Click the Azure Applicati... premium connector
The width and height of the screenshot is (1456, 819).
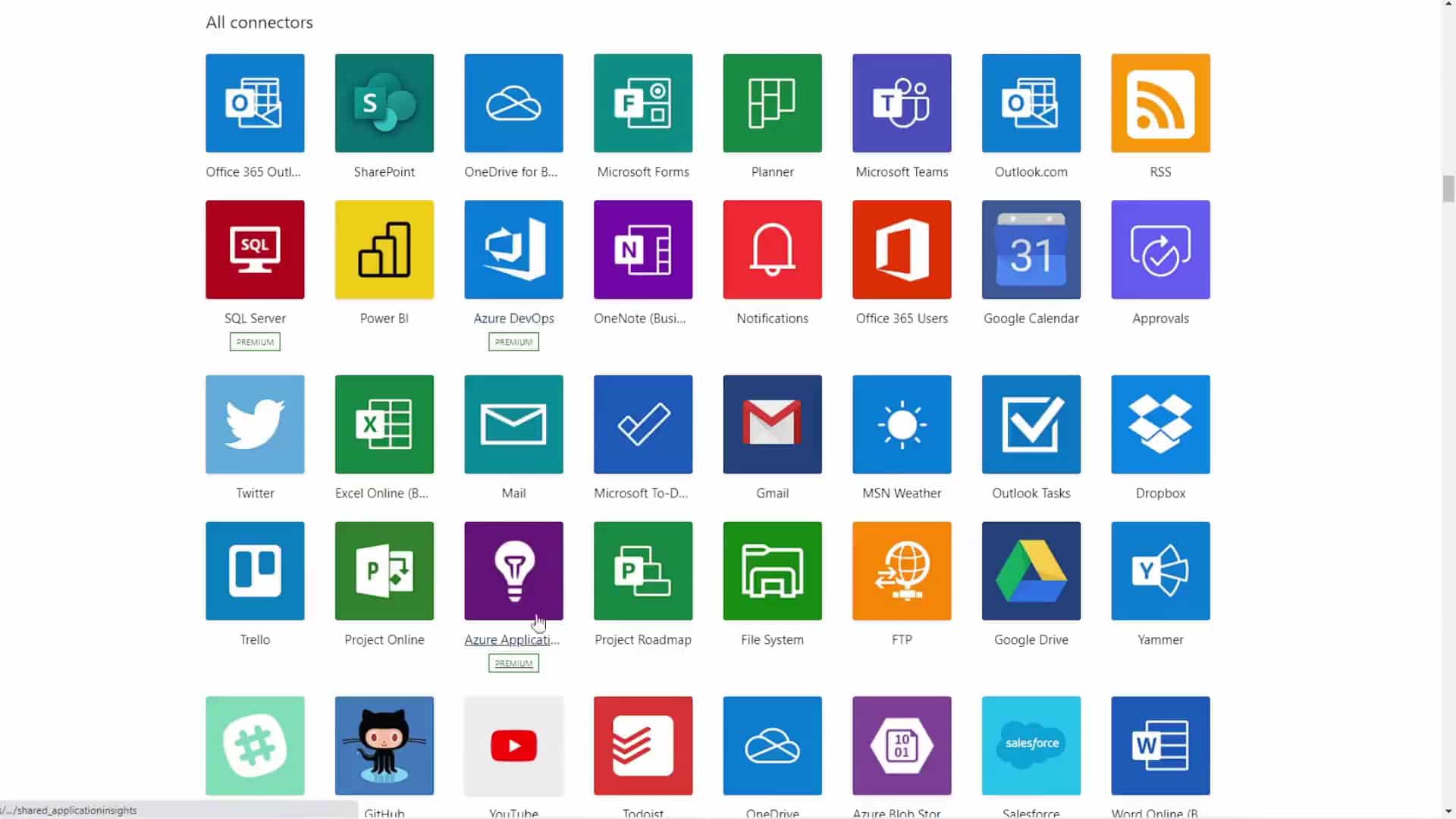[513, 570]
